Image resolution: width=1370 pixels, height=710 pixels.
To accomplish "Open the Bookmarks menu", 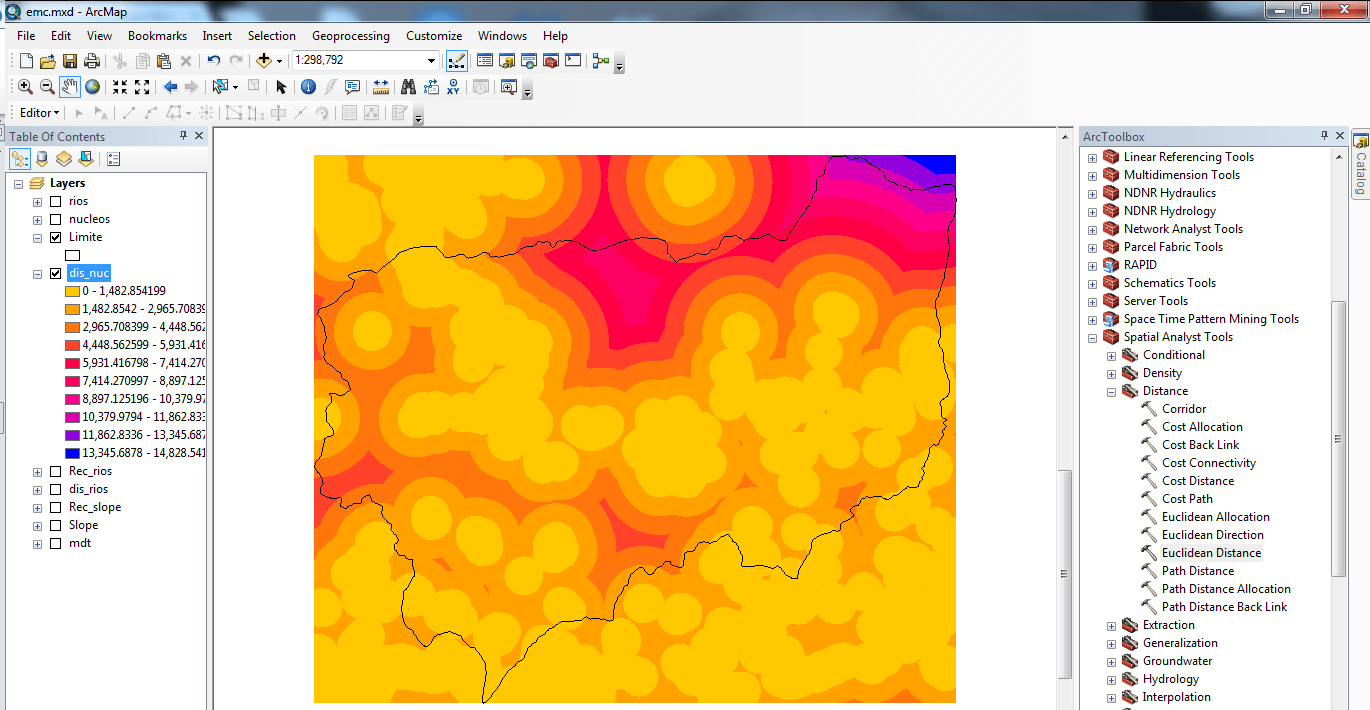I will [x=157, y=36].
